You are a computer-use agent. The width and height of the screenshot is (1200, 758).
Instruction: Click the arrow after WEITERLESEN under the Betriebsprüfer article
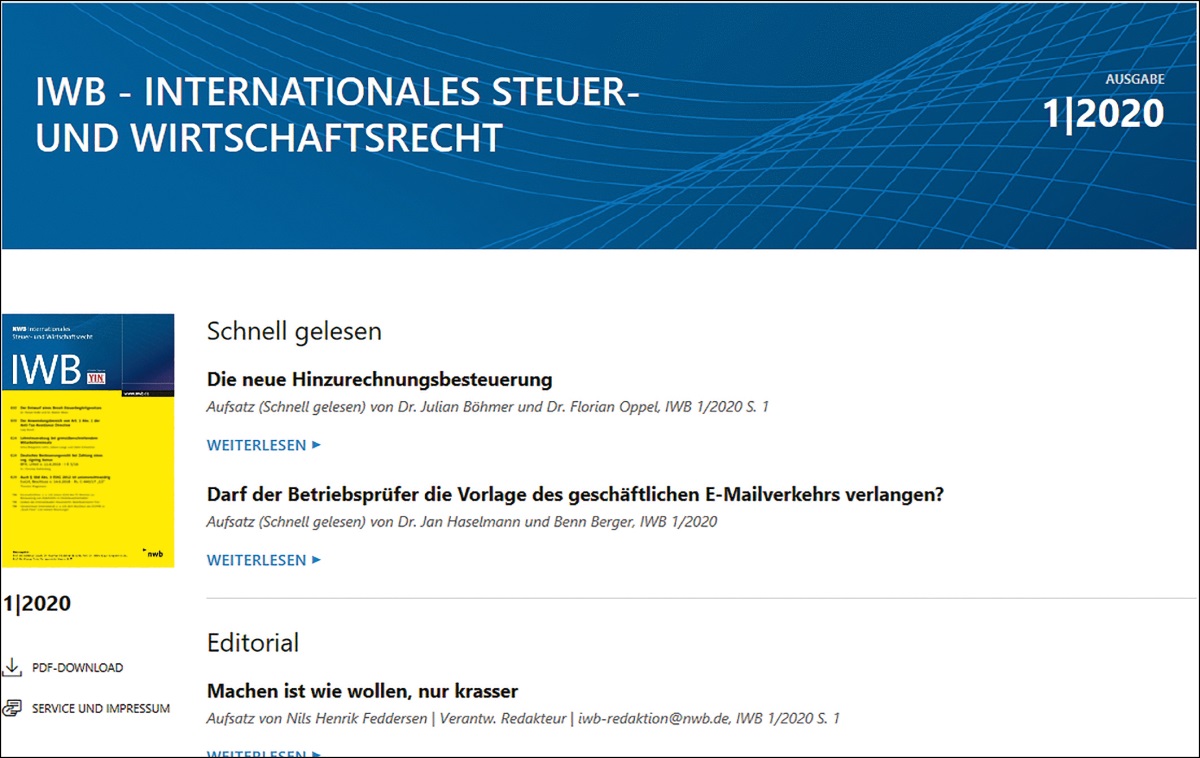click(317, 560)
